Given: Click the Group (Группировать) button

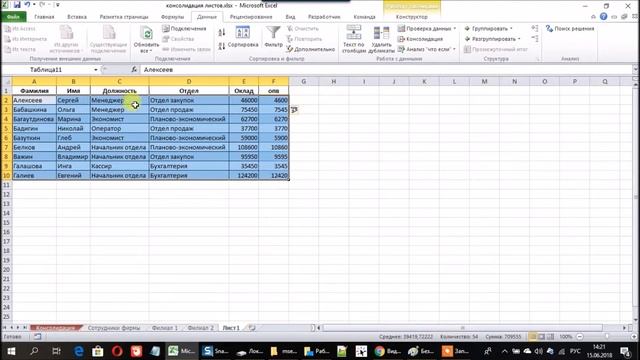Looking at the screenshot, I should (x=486, y=29).
